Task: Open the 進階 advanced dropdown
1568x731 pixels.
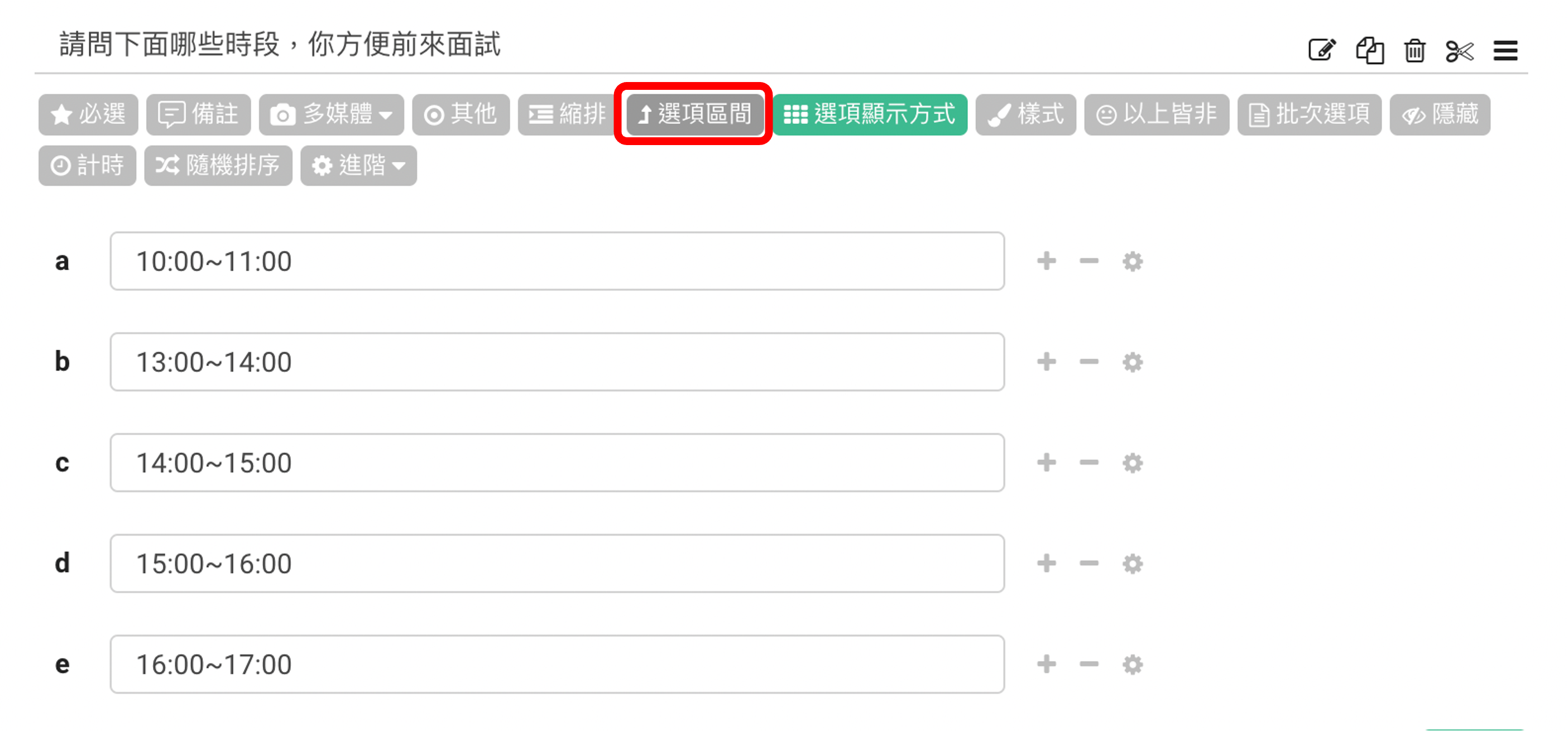Action: [358, 166]
